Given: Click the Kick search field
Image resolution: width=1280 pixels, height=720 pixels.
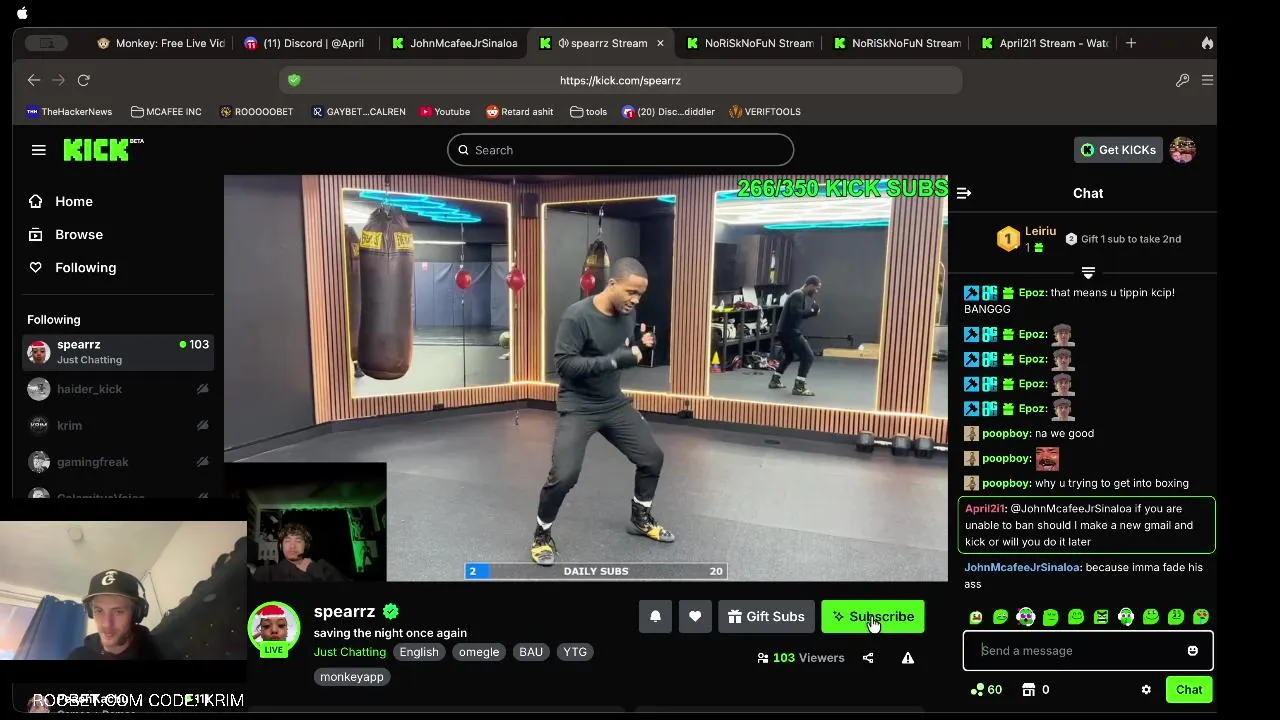Looking at the screenshot, I should pyautogui.click(x=620, y=150).
